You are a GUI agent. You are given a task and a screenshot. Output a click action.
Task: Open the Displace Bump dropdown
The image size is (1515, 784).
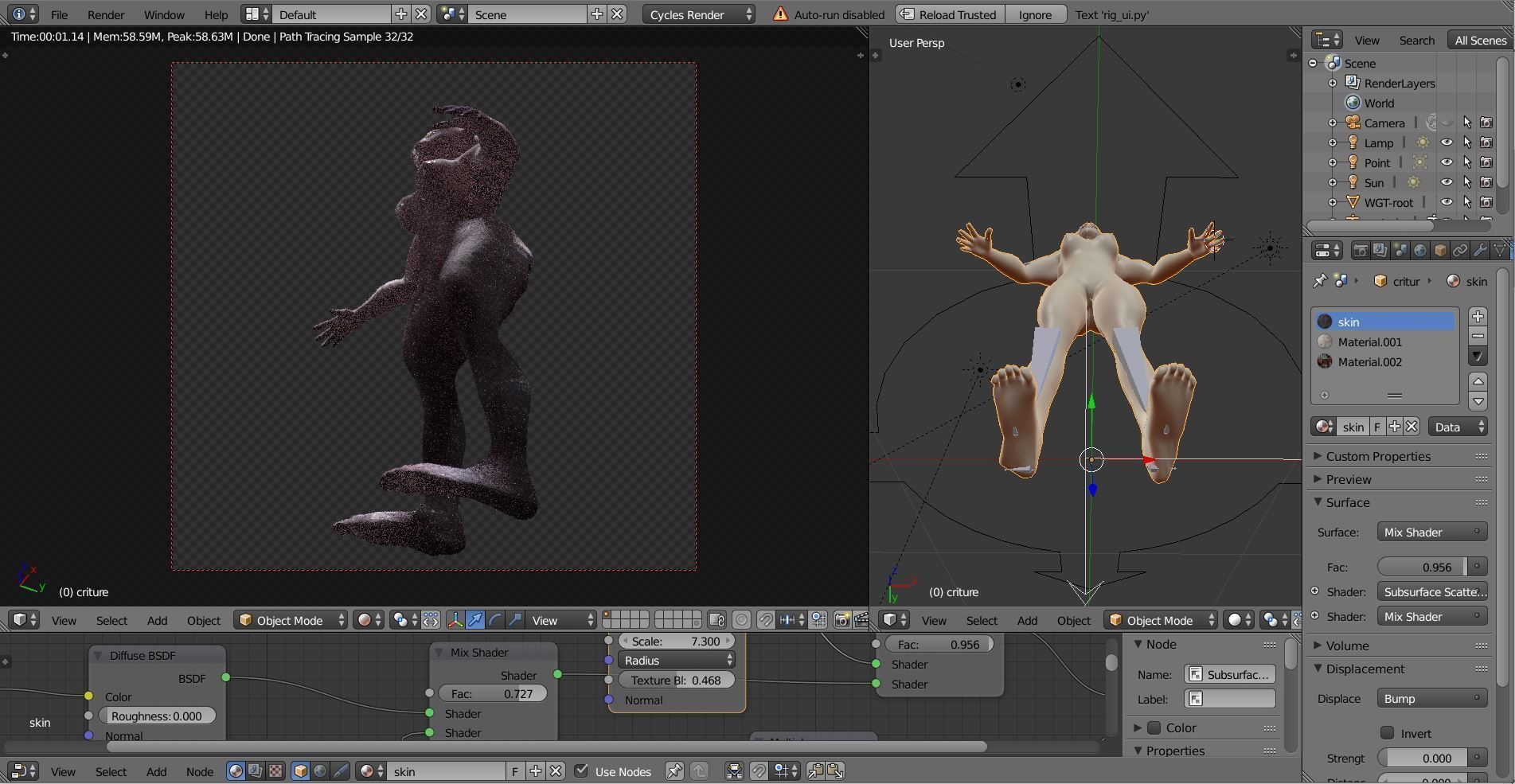tap(1432, 699)
